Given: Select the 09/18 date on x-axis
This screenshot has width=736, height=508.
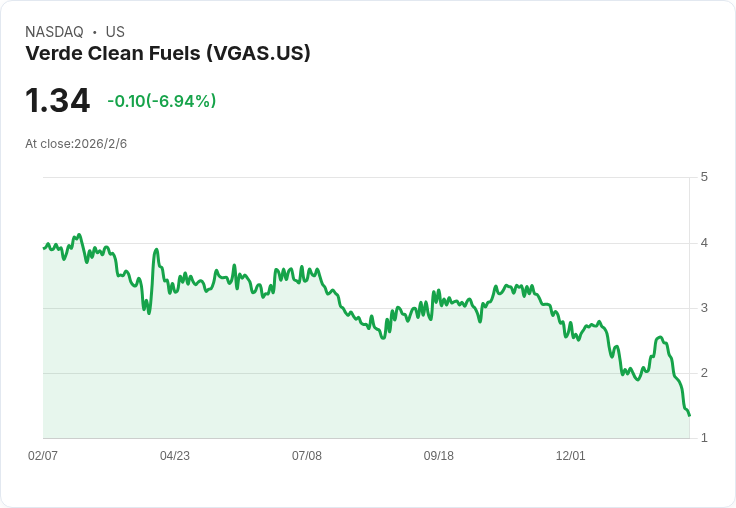Looking at the screenshot, I should (x=439, y=456).
